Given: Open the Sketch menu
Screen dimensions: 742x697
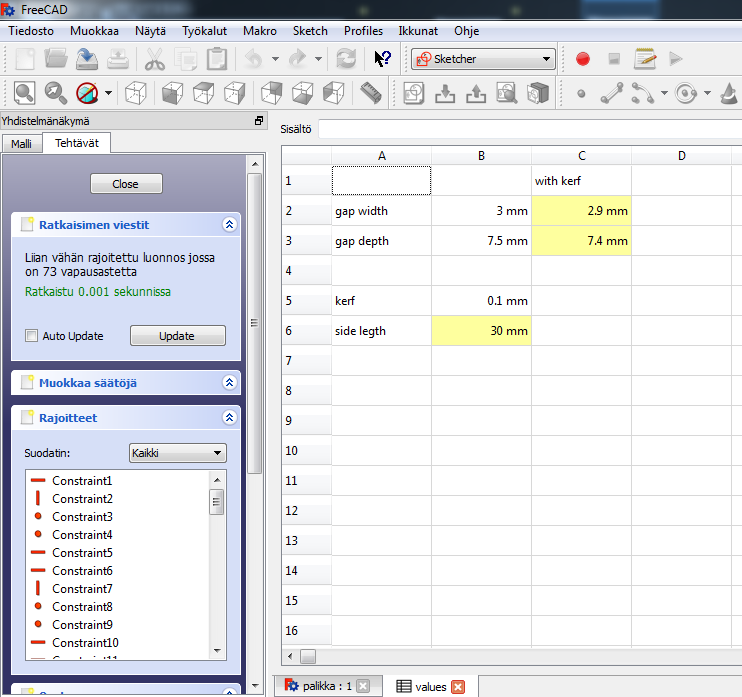Looking at the screenshot, I should pos(310,31).
